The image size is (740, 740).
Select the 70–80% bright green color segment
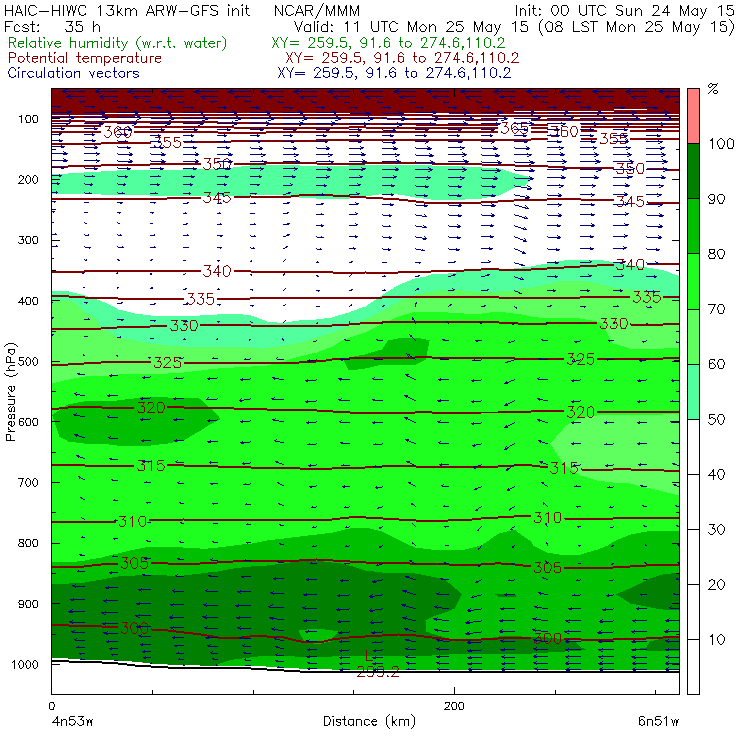coord(693,281)
